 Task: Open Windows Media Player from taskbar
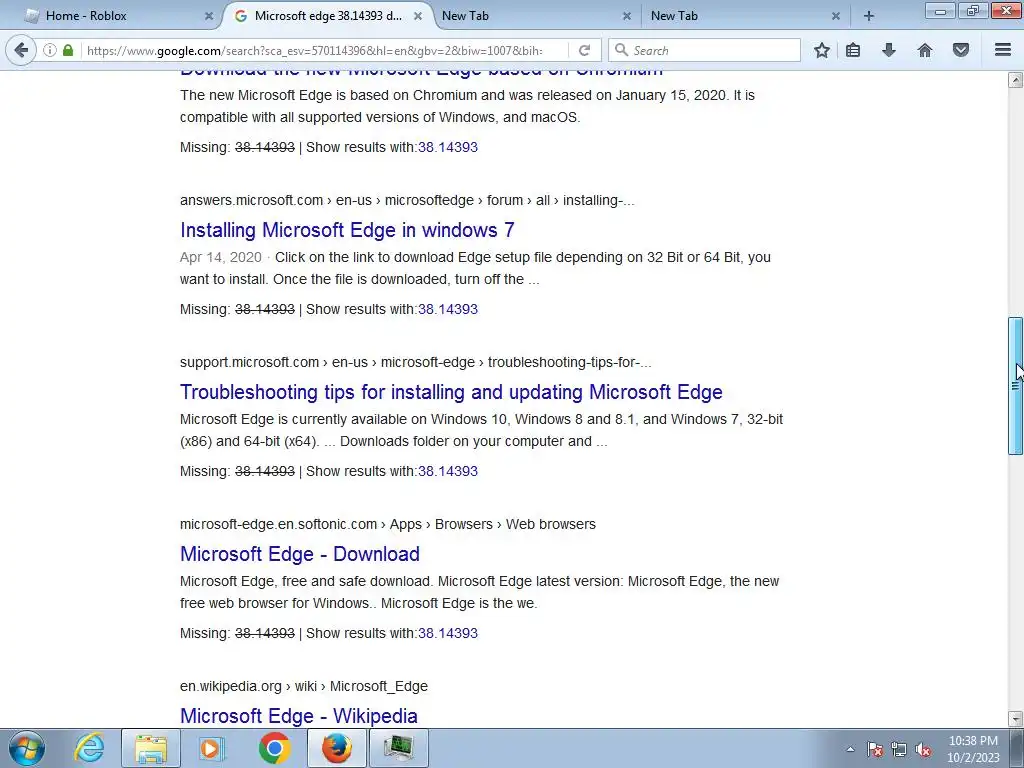[x=212, y=748]
